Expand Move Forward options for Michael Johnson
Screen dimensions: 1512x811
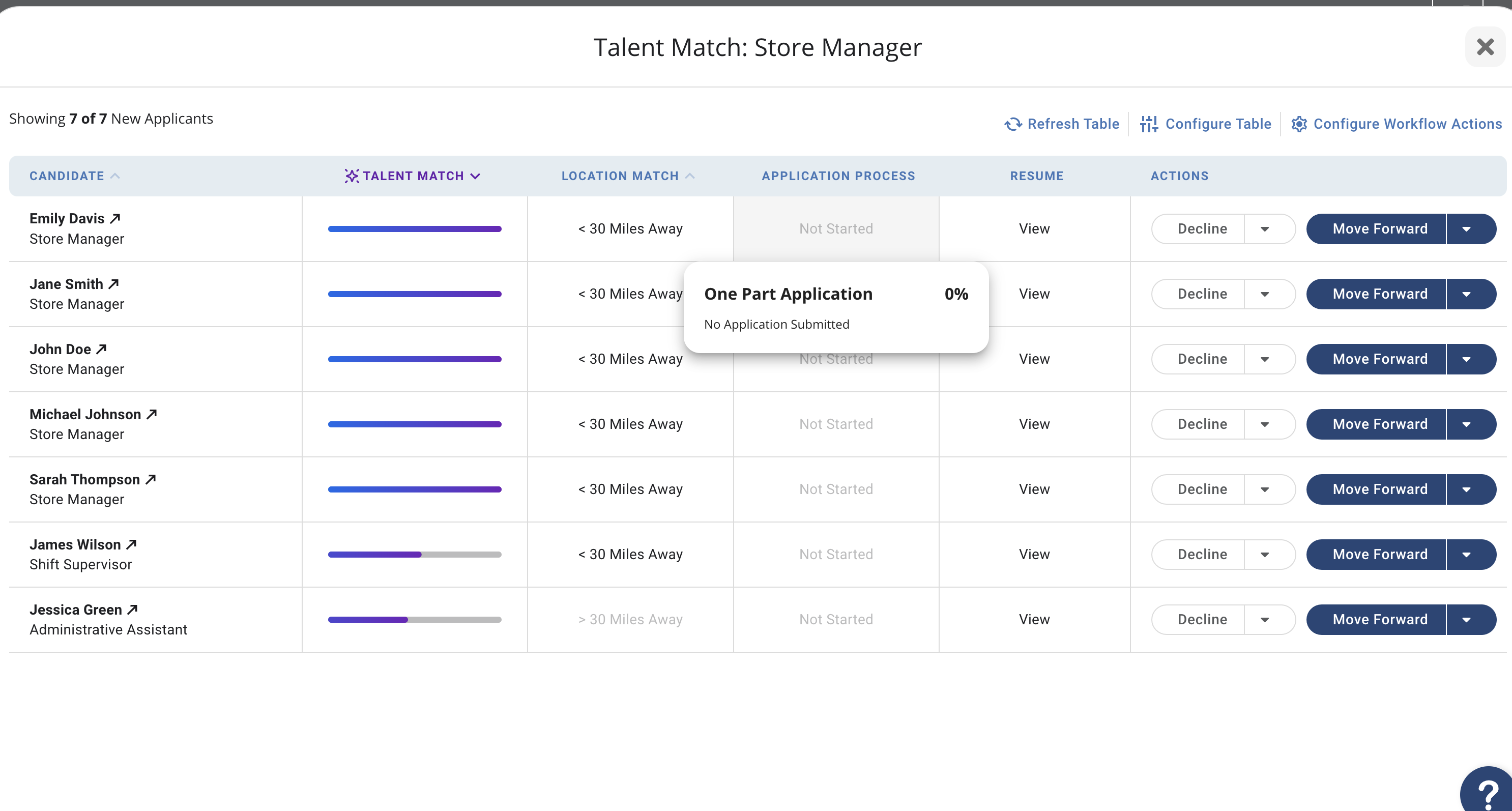(1467, 424)
